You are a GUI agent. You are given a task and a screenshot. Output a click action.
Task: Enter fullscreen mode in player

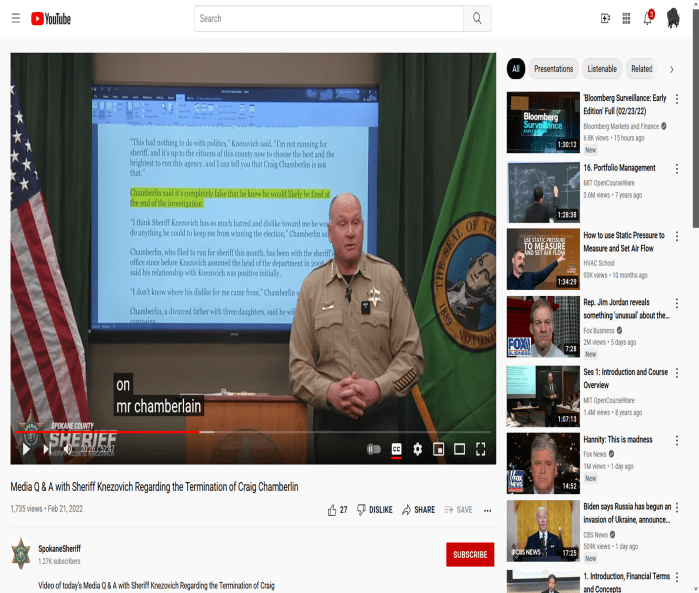(x=480, y=449)
